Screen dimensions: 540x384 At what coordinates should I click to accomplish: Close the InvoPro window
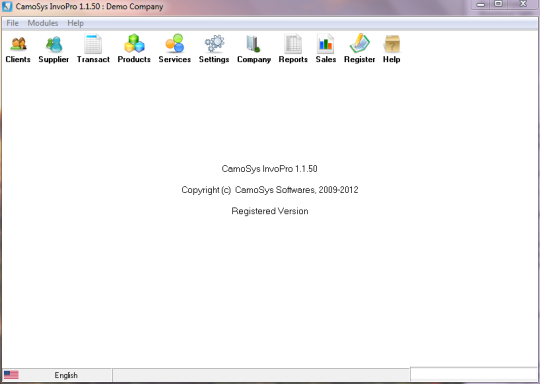(x=523, y=4)
